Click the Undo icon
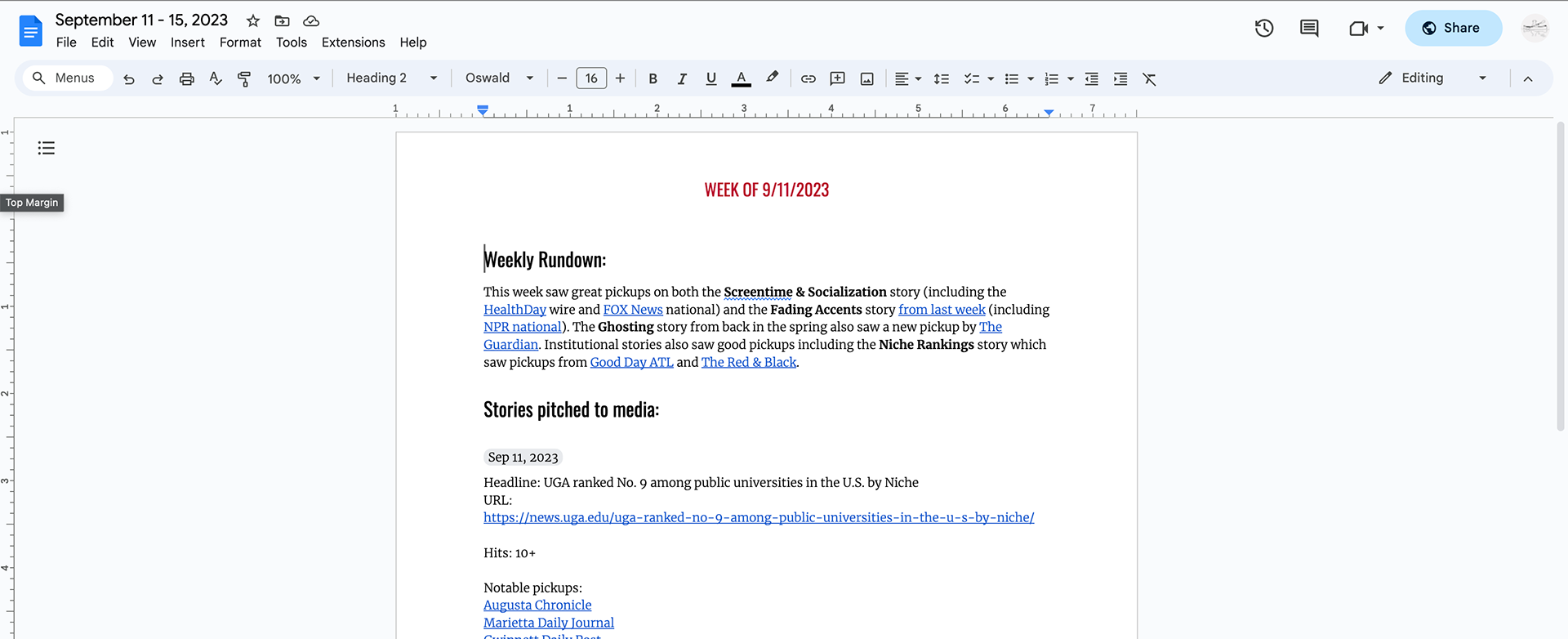 [x=129, y=78]
